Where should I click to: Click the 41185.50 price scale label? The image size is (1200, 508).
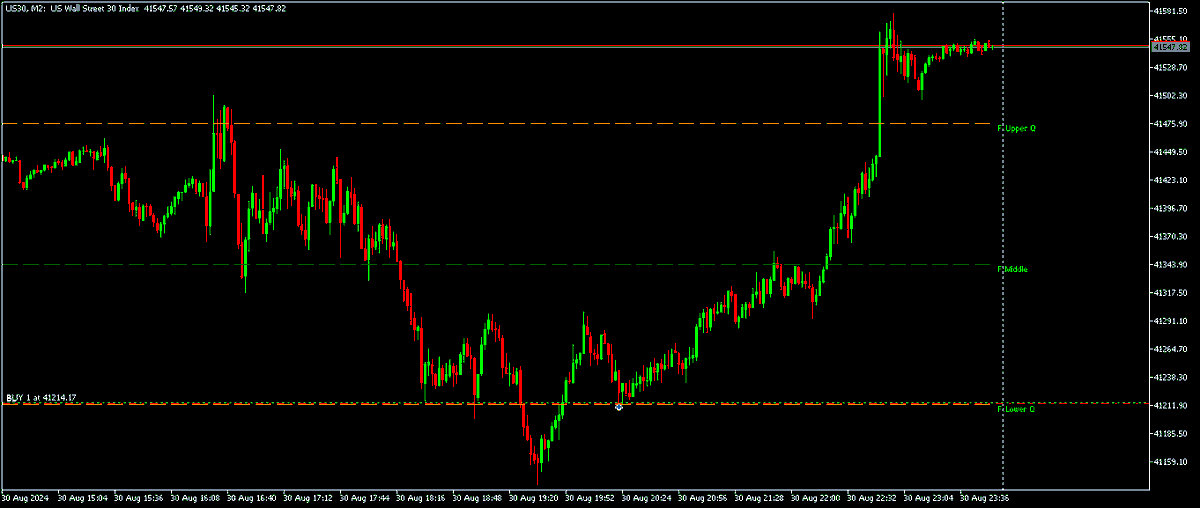1170,434
